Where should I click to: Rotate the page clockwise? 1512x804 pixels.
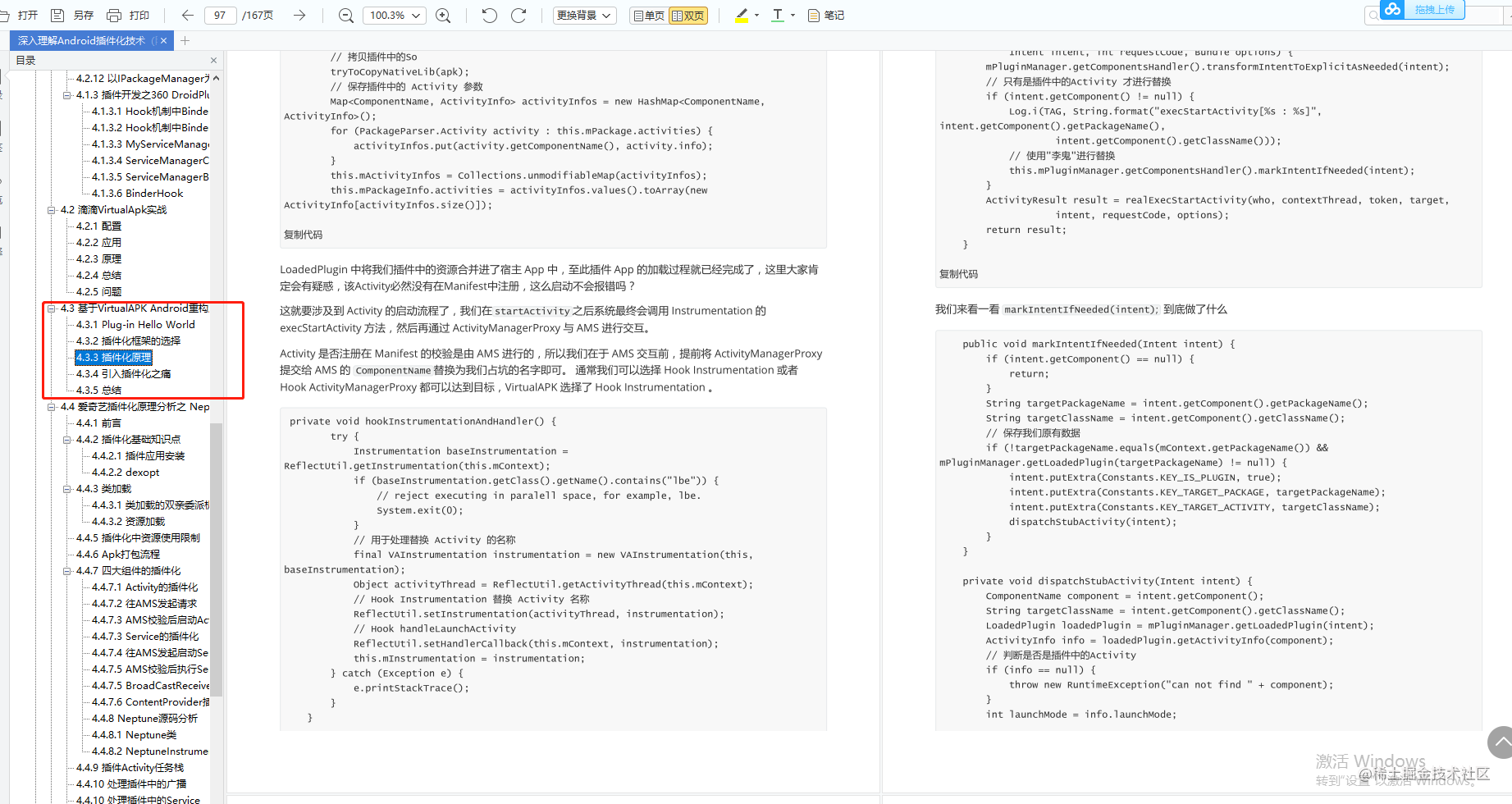pos(518,15)
